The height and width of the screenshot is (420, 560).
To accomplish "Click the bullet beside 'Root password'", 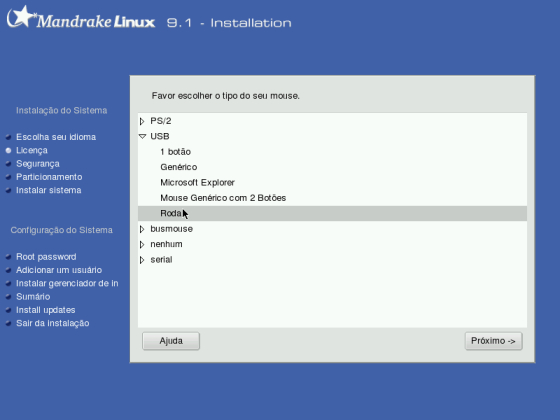I will click(x=9, y=257).
